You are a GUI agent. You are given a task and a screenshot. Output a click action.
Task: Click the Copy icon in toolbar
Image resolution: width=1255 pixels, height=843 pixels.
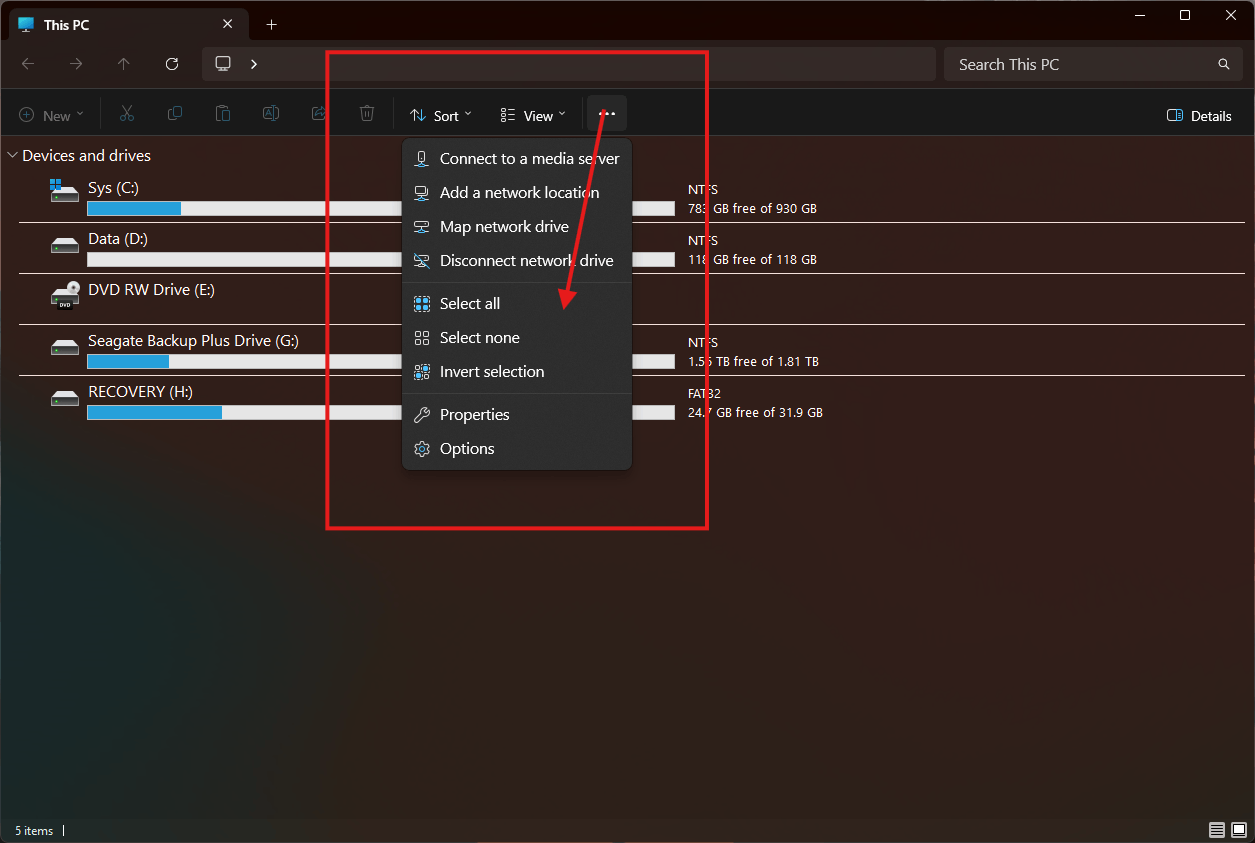pyautogui.click(x=175, y=114)
